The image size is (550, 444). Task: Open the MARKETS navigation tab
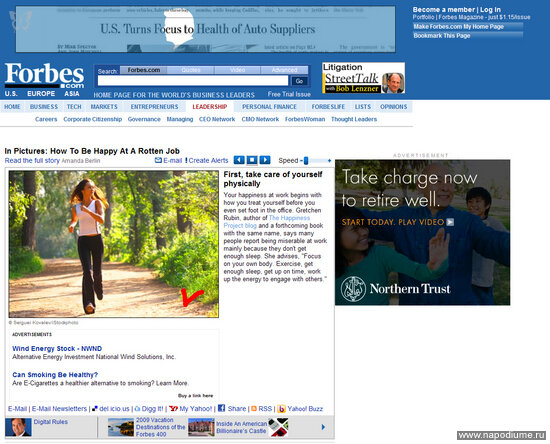pos(104,107)
